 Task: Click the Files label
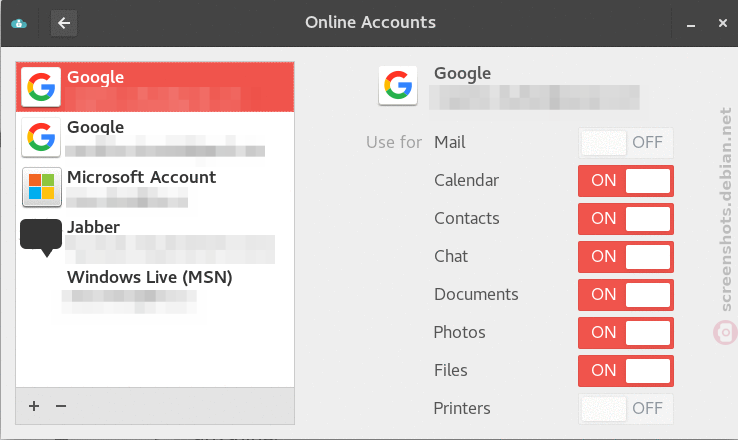click(x=450, y=370)
